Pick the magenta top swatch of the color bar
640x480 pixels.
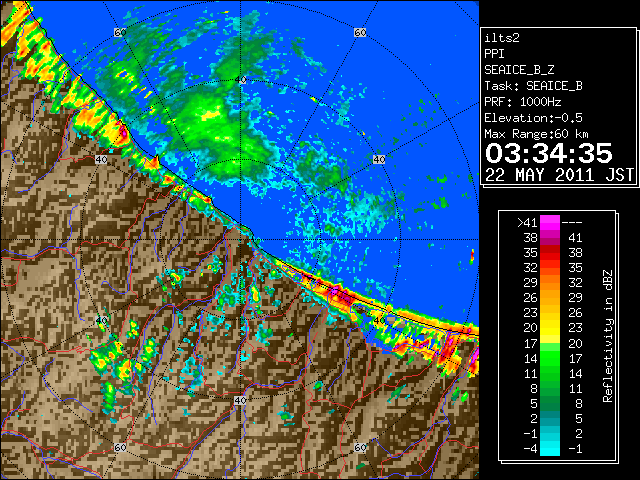tap(550, 222)
